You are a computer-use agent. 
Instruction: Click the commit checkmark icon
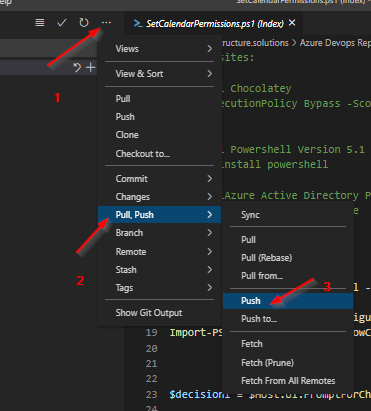[x=62, y=23]
